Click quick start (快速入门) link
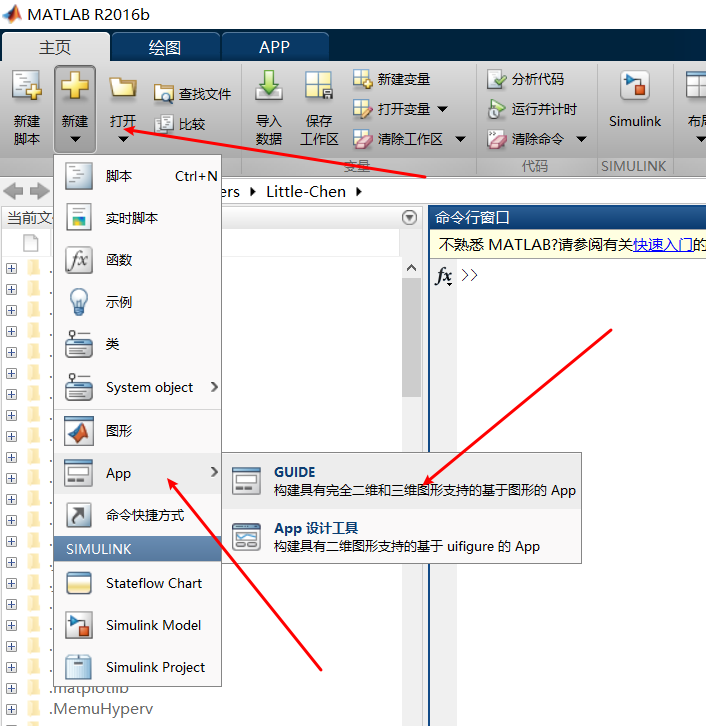The height and width of the screenshot is (726, 706). coord(662,244)
